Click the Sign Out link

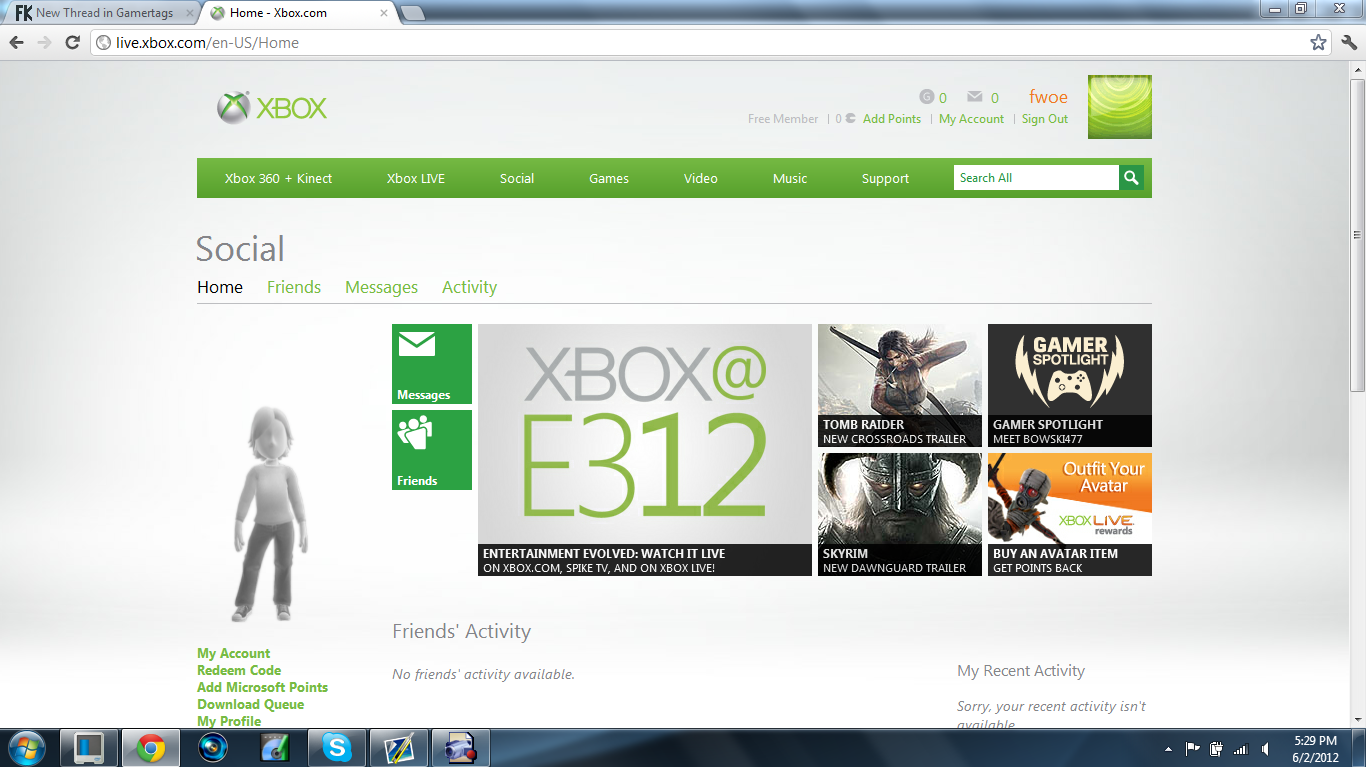click(1045, 119)
